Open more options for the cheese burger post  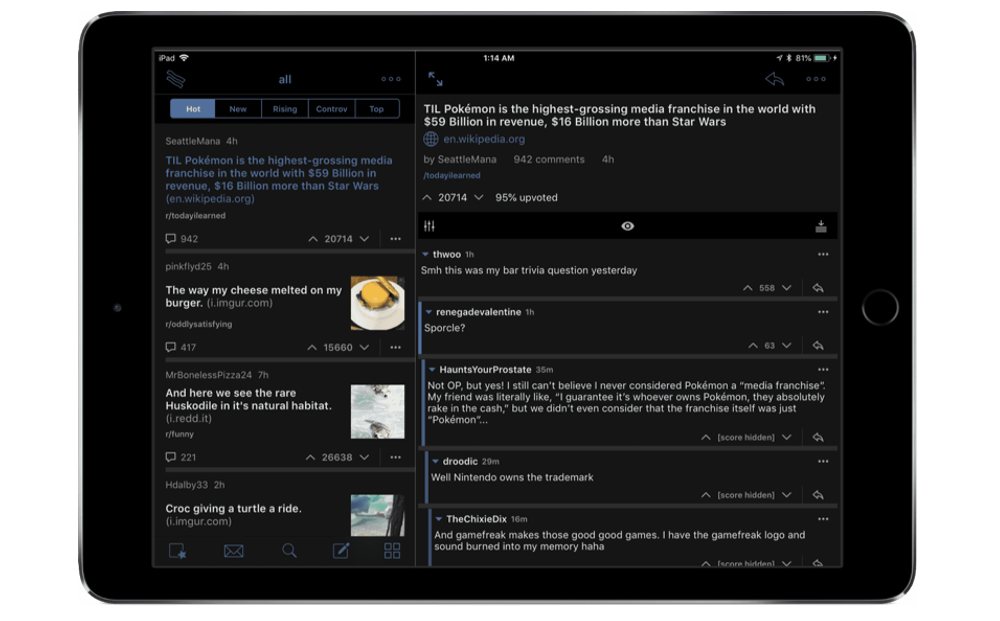coord(395,347)
